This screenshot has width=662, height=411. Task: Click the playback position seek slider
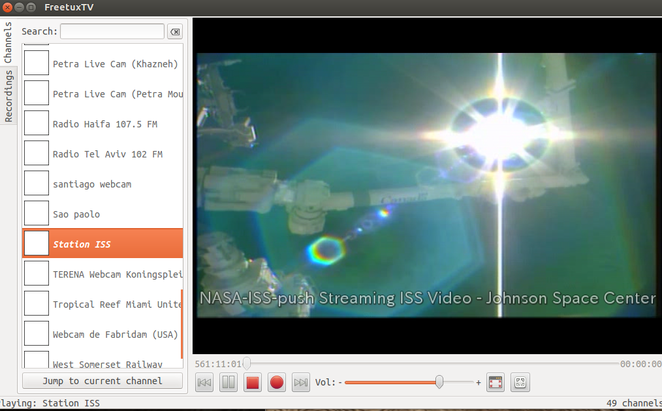tap(431, 363)
